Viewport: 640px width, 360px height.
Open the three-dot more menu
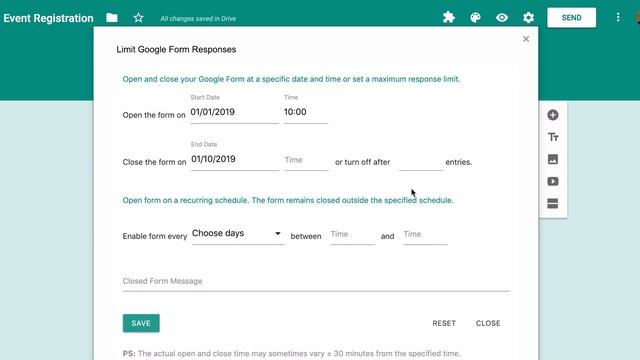618,17
